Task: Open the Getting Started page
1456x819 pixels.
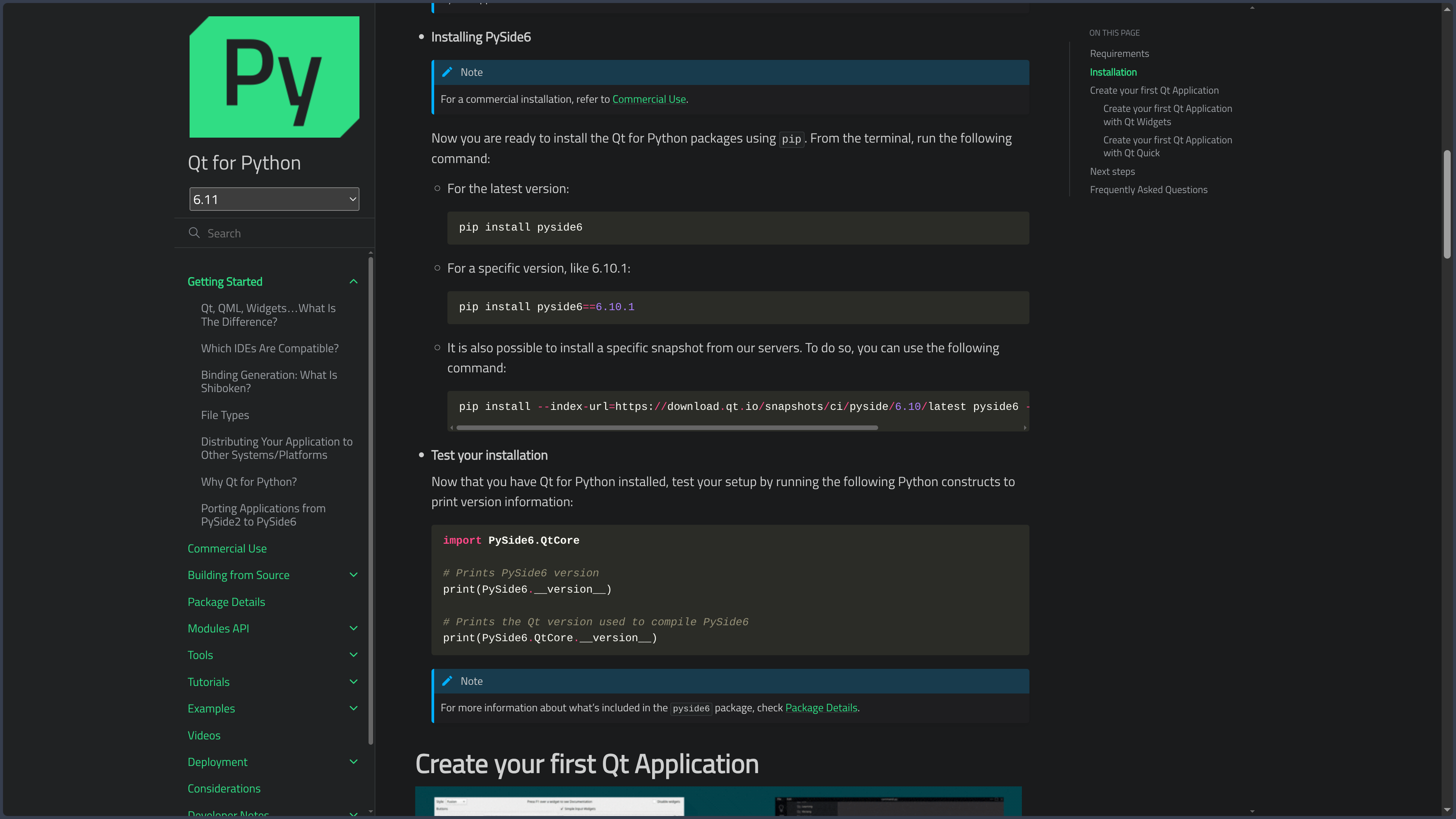Action: [x=225, y=281]
